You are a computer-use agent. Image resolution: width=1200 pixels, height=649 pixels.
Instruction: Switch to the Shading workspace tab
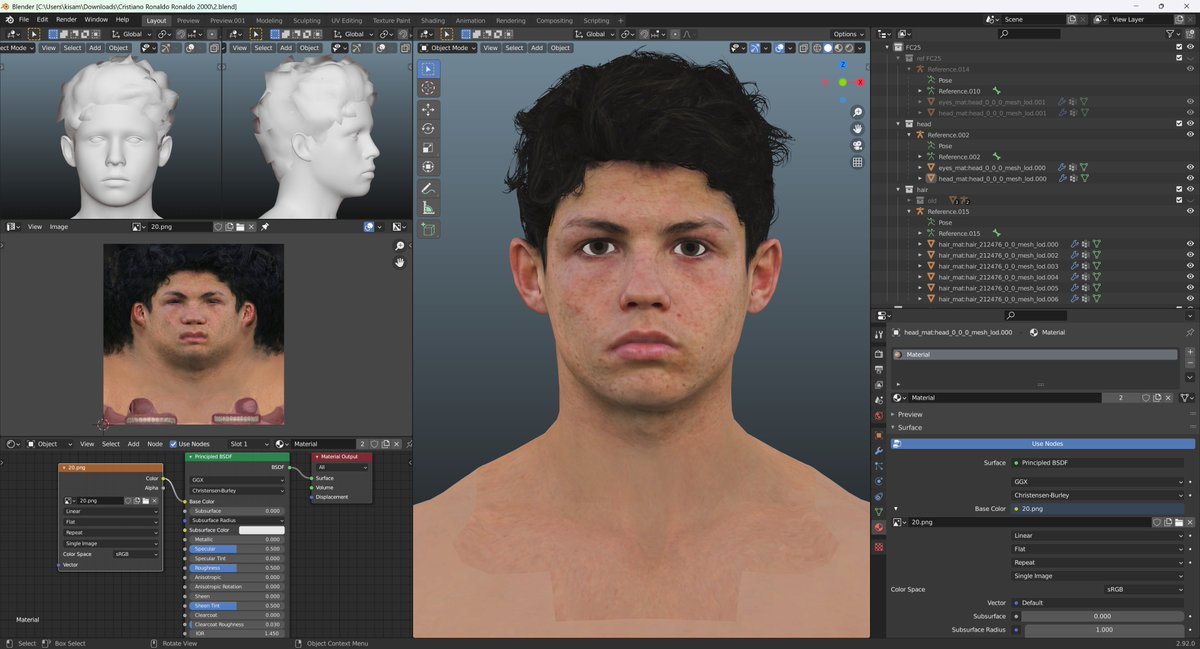(x=433, y=20)
